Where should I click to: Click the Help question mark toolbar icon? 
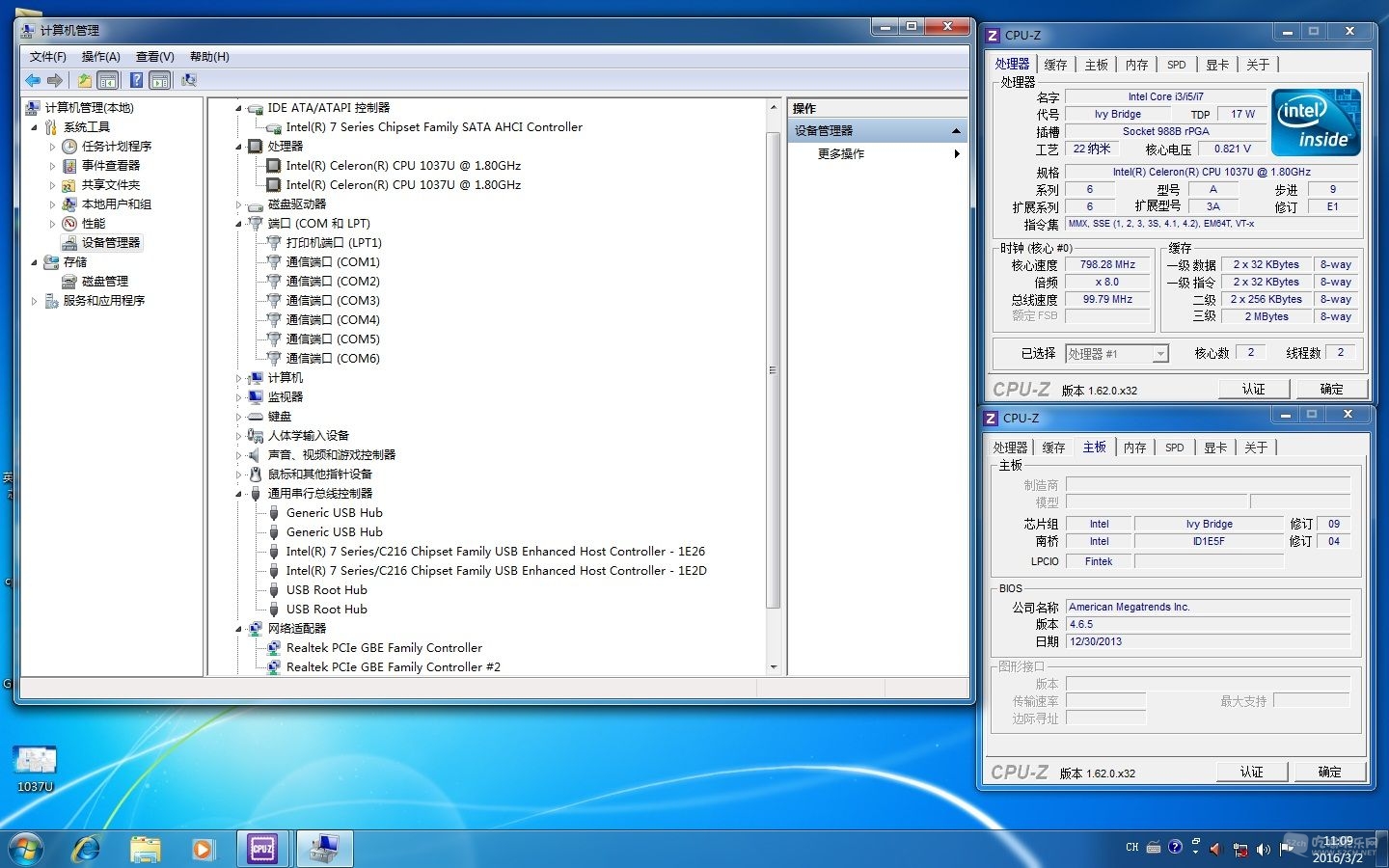pyautogui.click(x=137, y=81)
